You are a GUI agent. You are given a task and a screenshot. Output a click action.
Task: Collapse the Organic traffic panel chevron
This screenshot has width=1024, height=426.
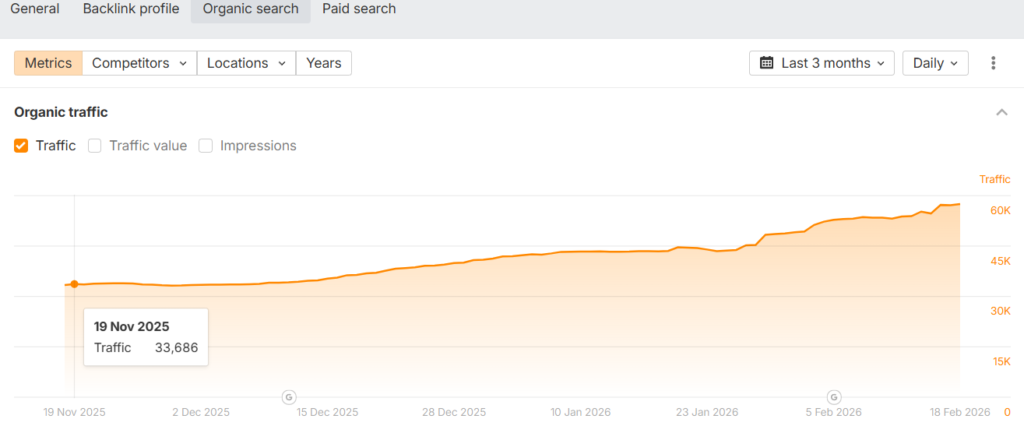point(1001,112)
